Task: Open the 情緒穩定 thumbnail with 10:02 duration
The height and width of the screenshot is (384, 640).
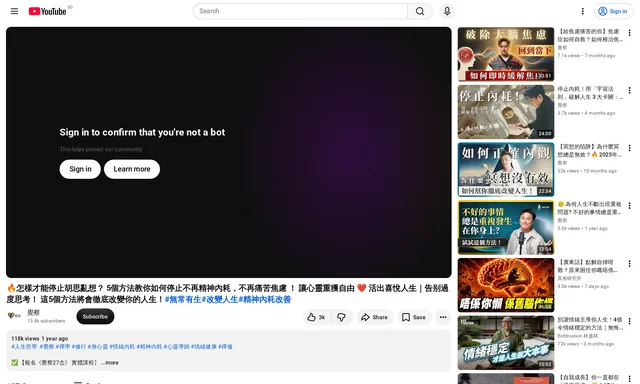Action: [506, 342]
